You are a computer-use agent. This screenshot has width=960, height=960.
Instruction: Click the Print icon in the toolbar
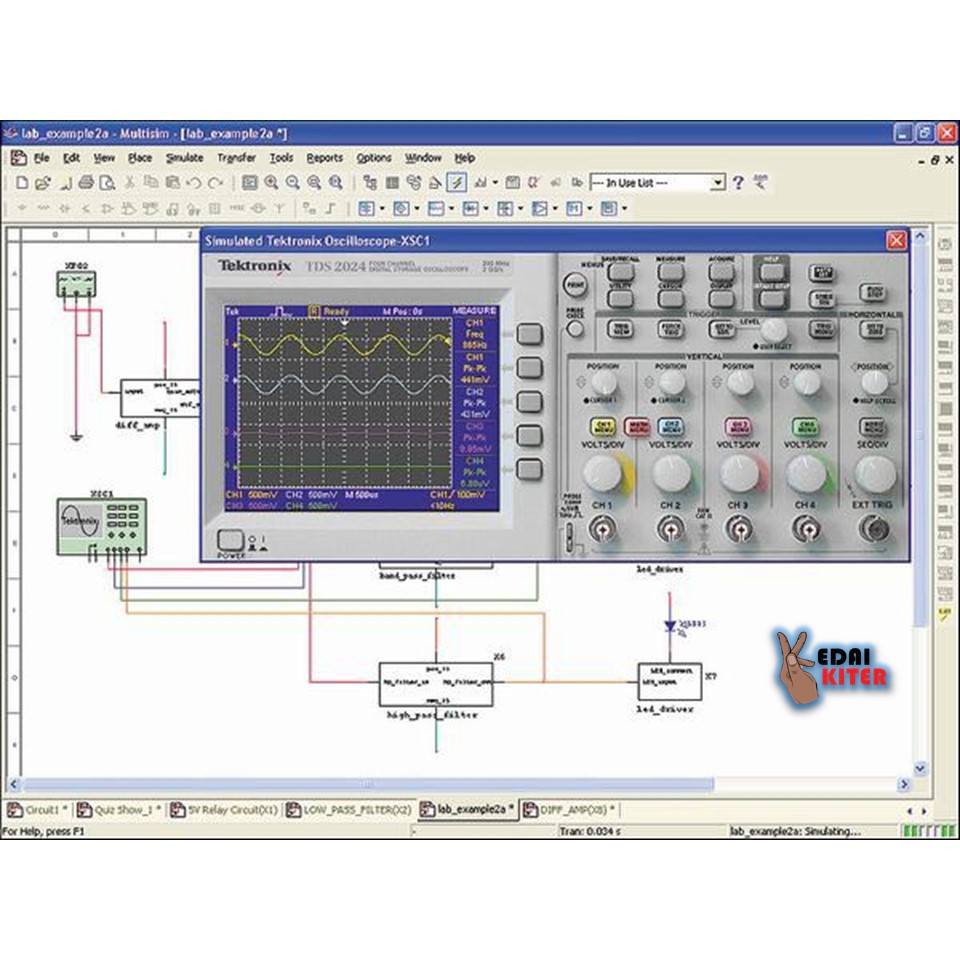point(86,183)
